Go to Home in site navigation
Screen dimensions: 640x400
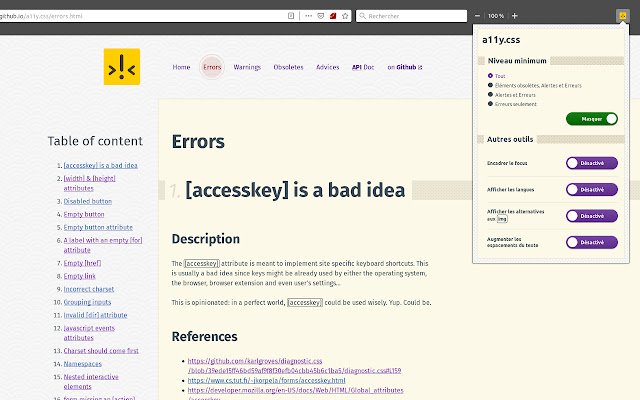[181, 67]
